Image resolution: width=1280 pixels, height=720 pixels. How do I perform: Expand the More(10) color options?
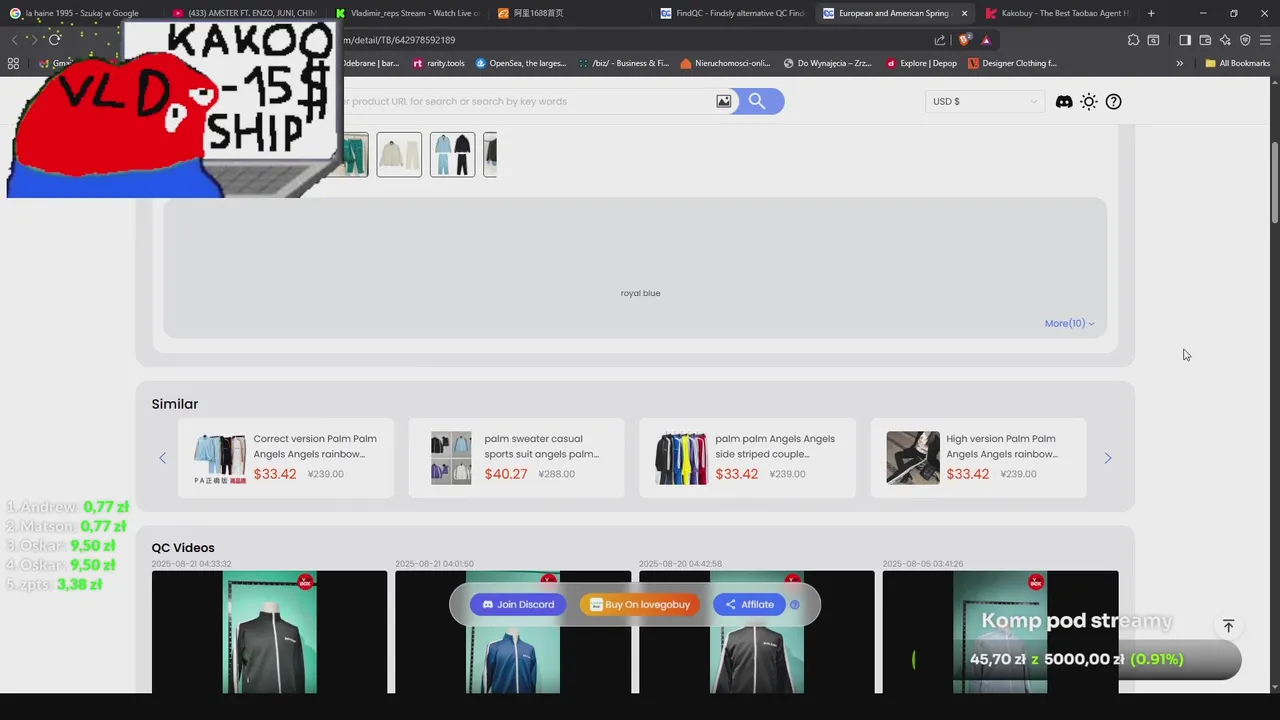point(1070,323)
